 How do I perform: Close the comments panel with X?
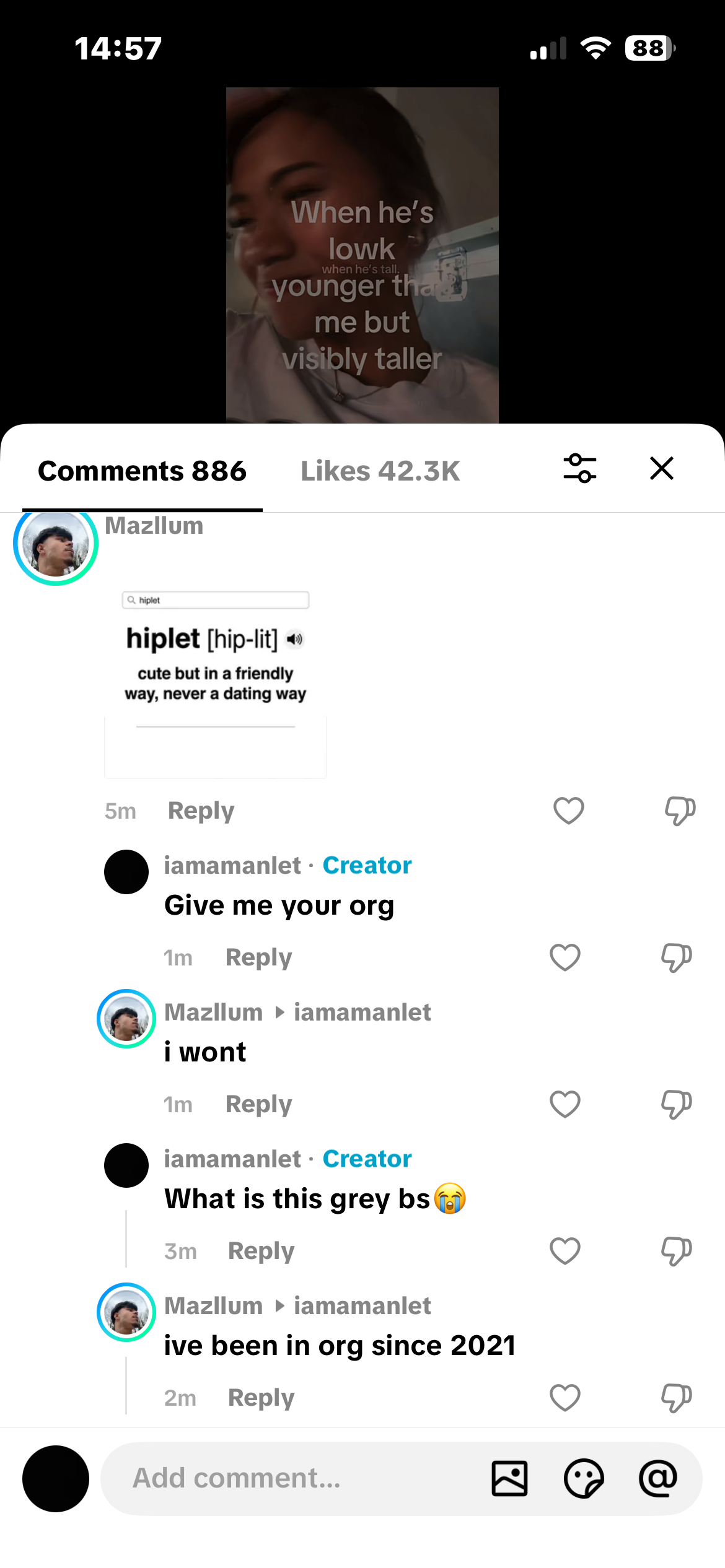(x=662, y=469)
